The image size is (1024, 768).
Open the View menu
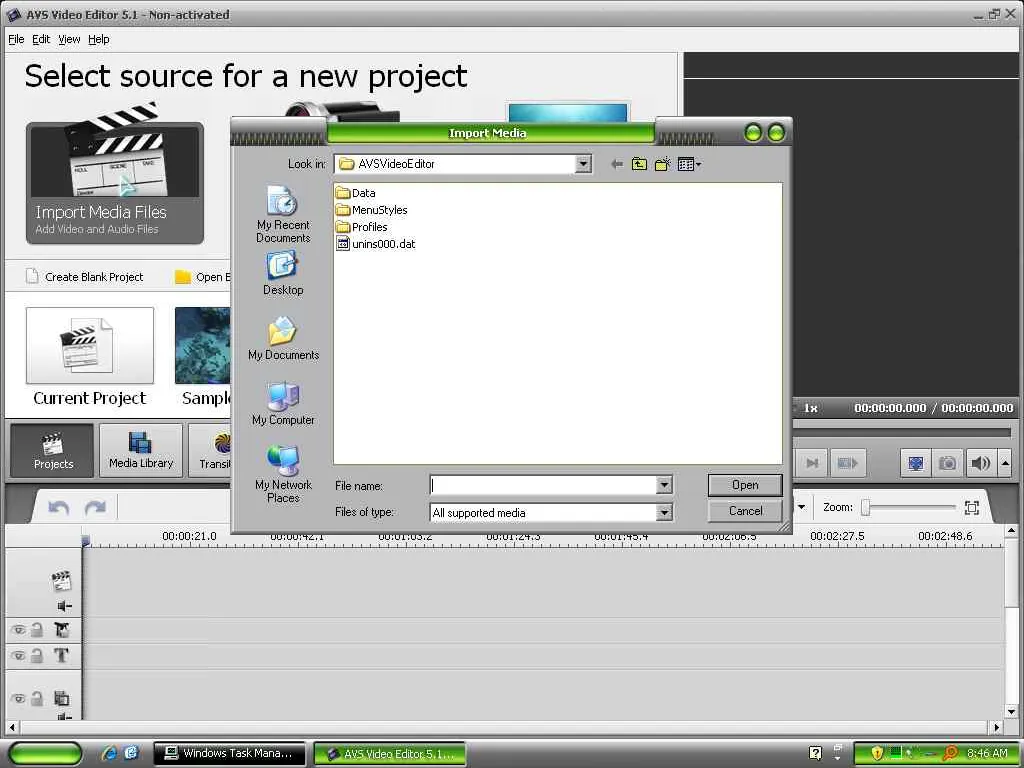69,39
